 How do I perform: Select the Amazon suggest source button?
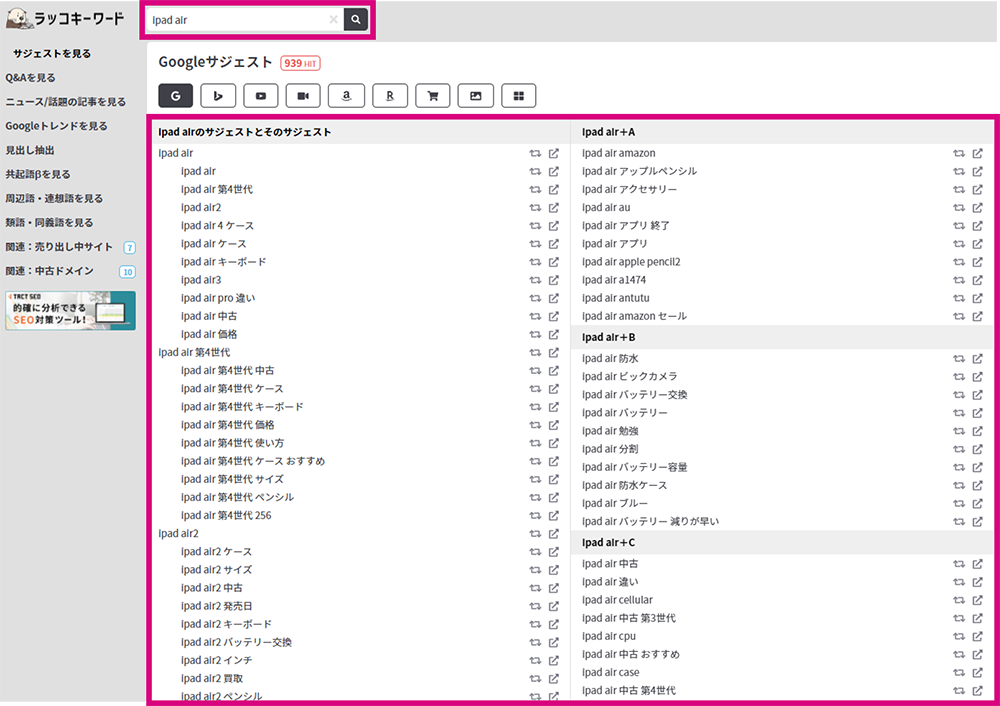(346, 96)
